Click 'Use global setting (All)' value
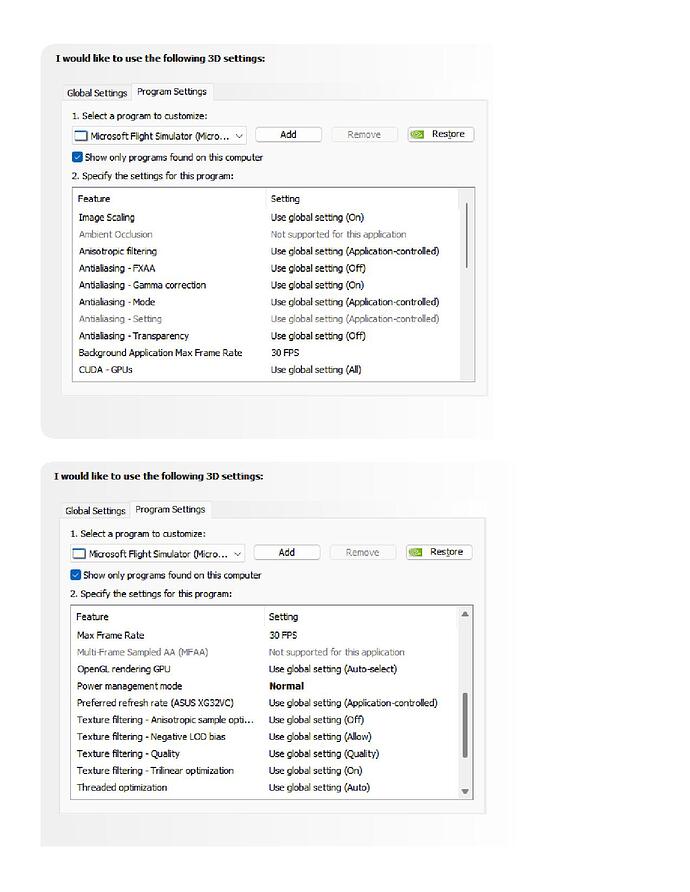The image size is (690, 892). pos(316,370)
